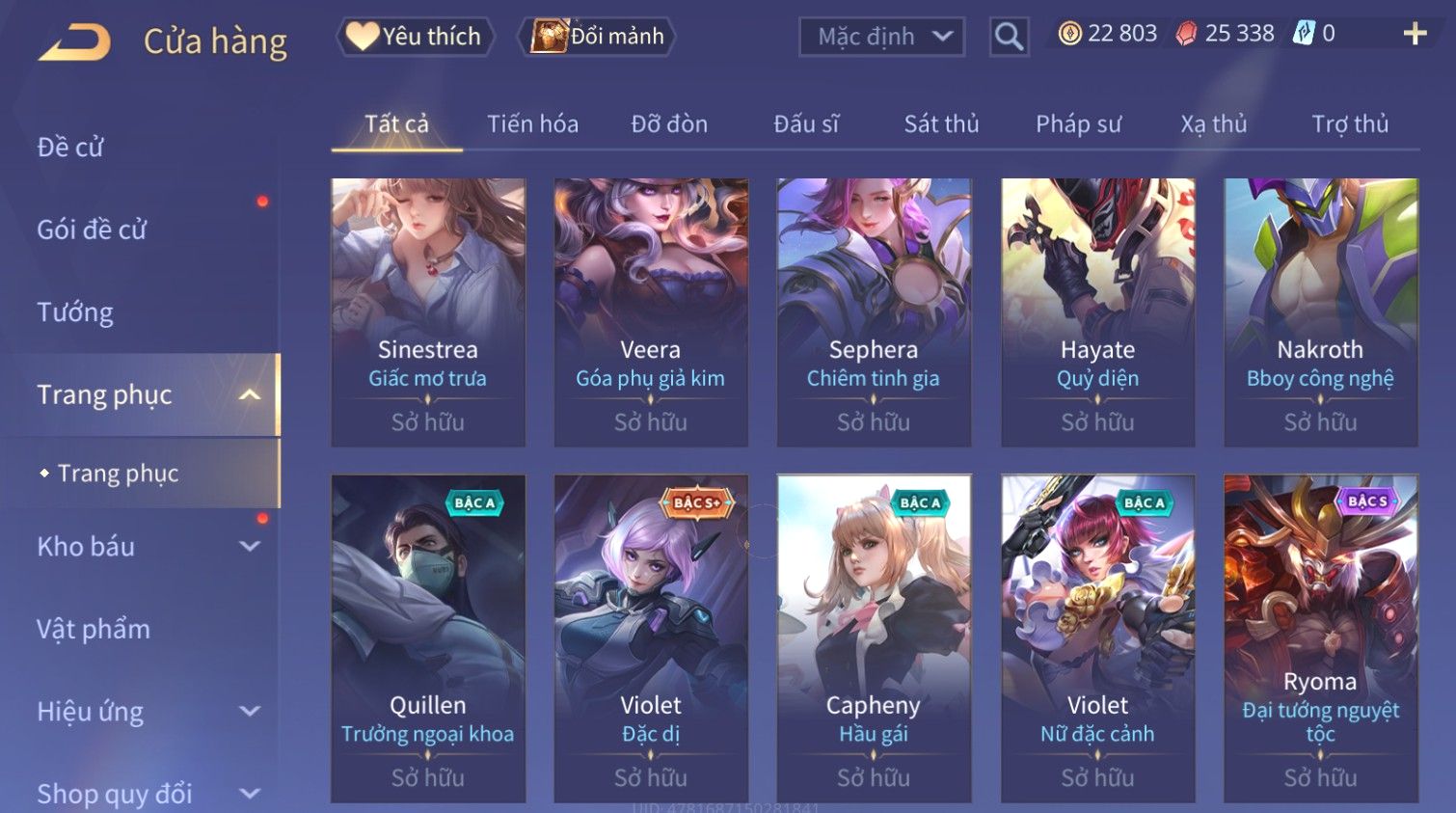Open Tướng in the sidebar
This screenshot has width=1456, height=813.
75,312
